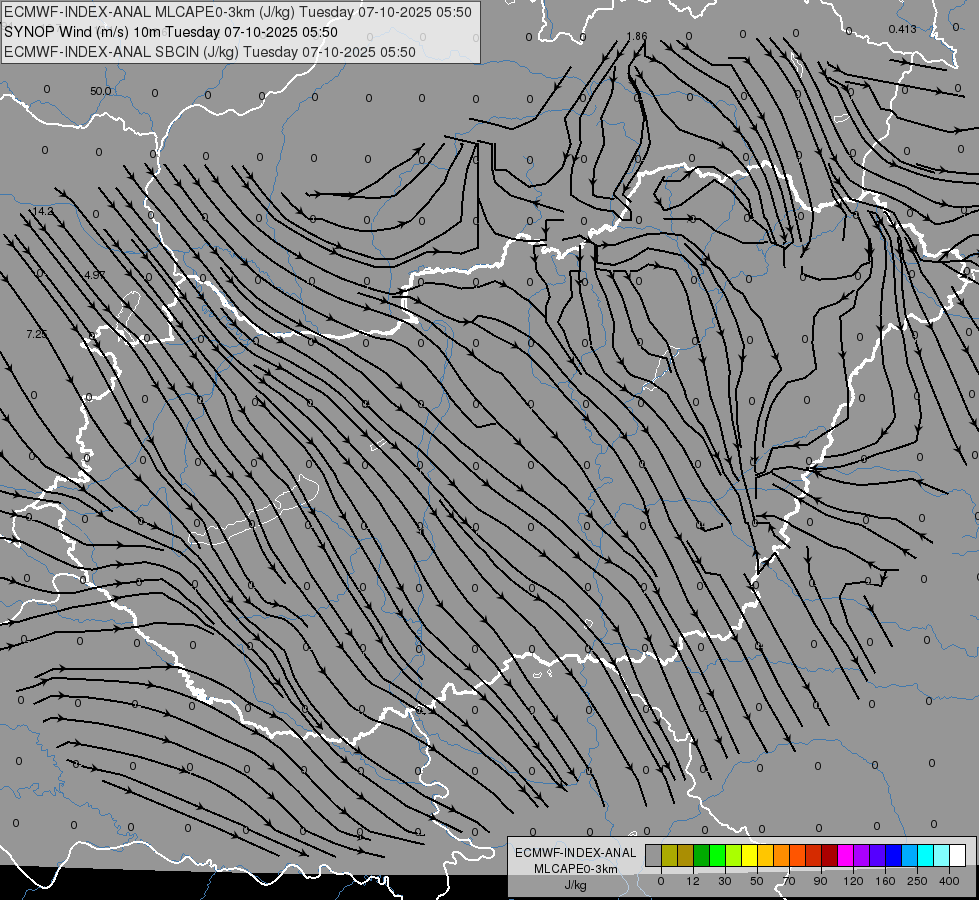The image size is (979, 900).
Task: Click the SYNOP Wind 10m title line
Action: pyautogui.click(x=171, y=32)
